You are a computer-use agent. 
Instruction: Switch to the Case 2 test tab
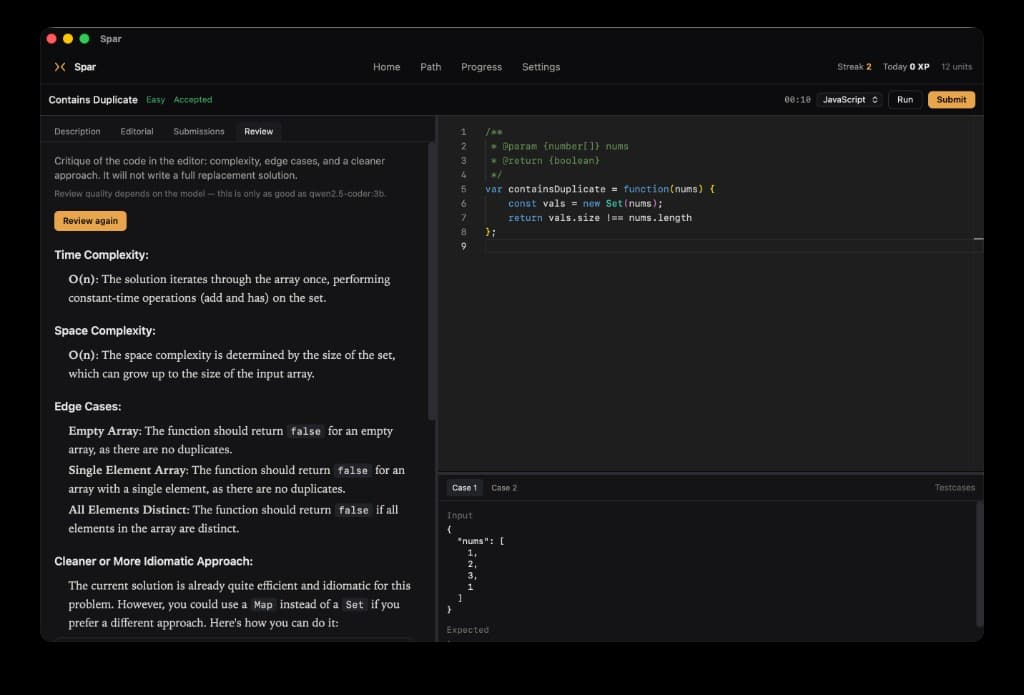504,488
